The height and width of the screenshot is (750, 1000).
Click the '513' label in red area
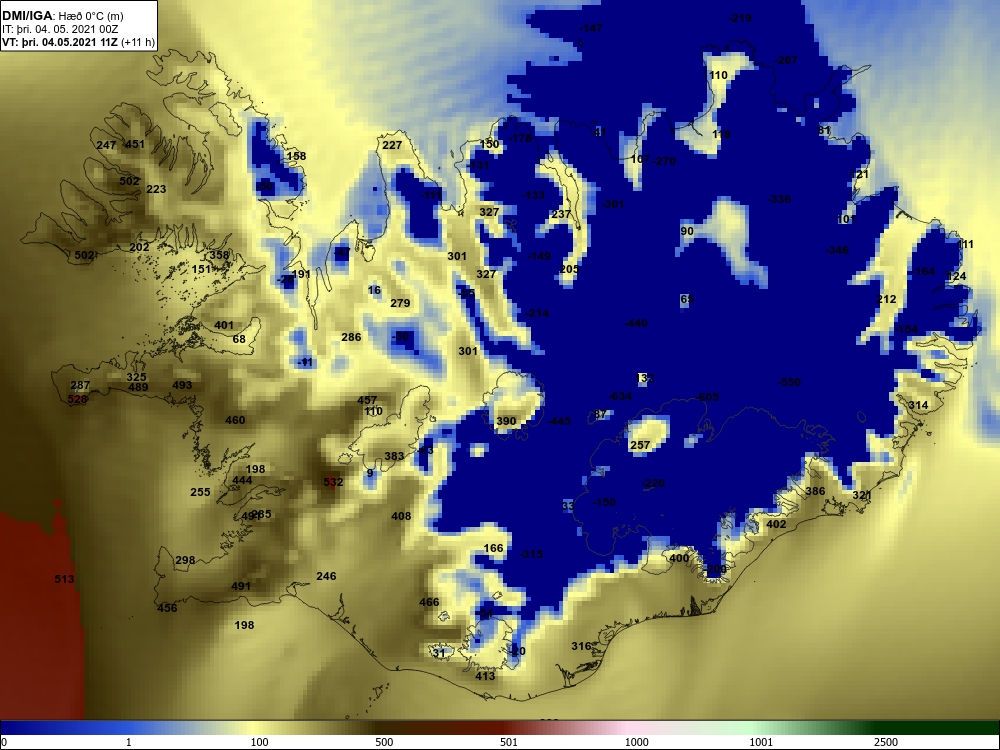[64, 579]
